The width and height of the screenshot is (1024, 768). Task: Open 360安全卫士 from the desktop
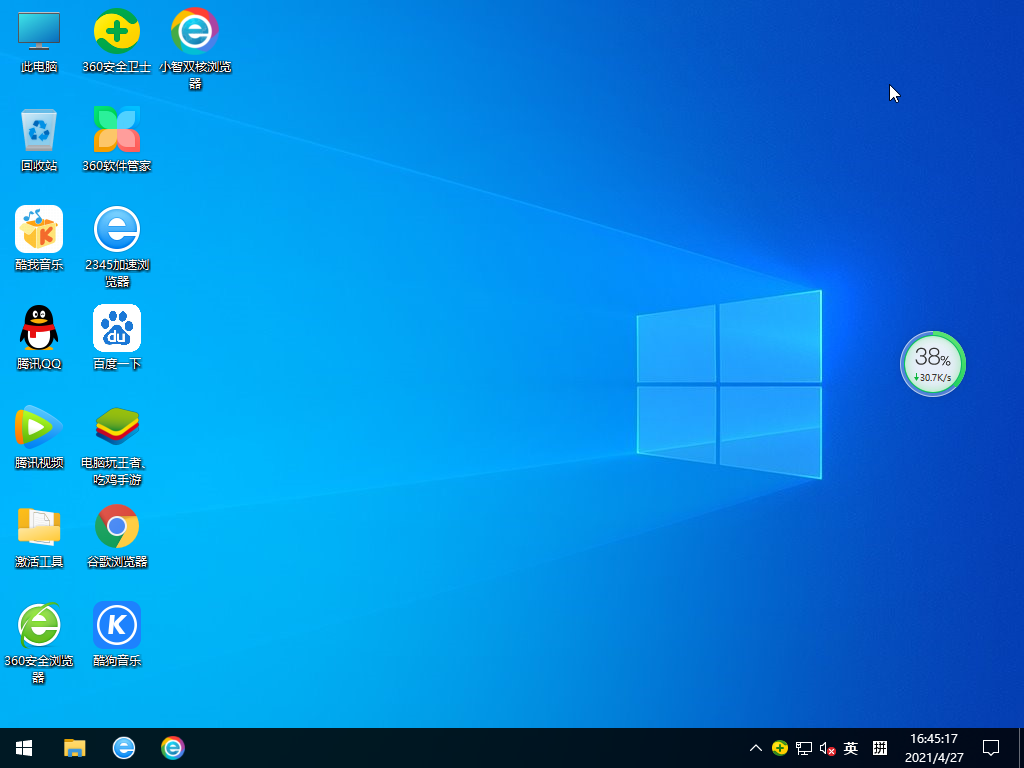pos(117,32)
